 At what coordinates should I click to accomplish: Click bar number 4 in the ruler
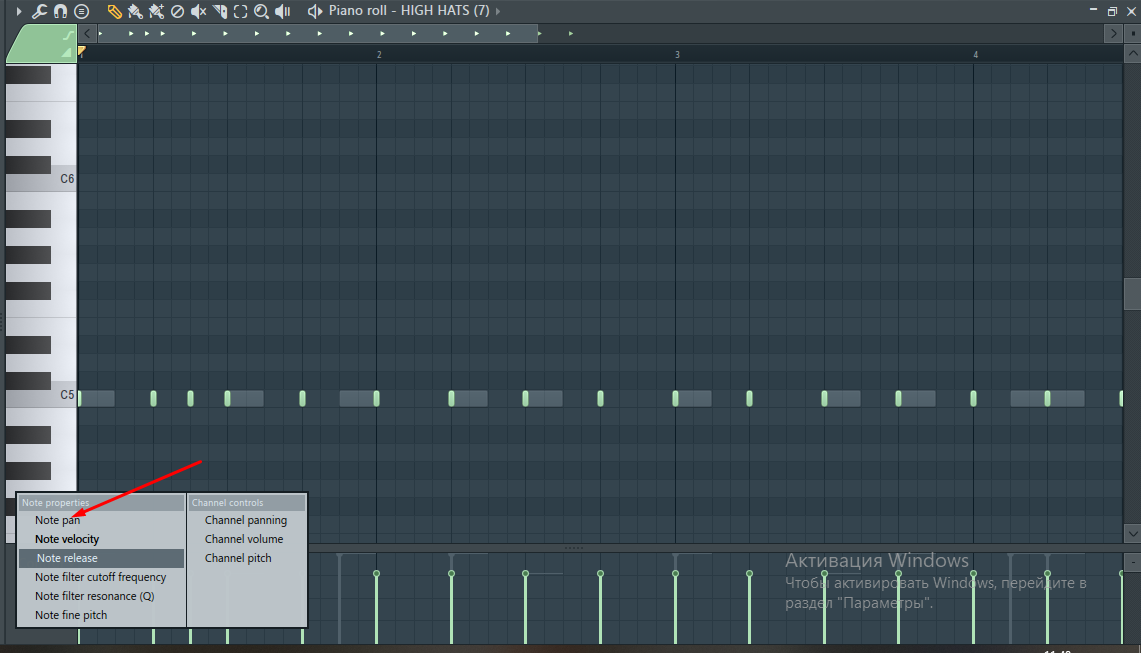tap(976, 55)
